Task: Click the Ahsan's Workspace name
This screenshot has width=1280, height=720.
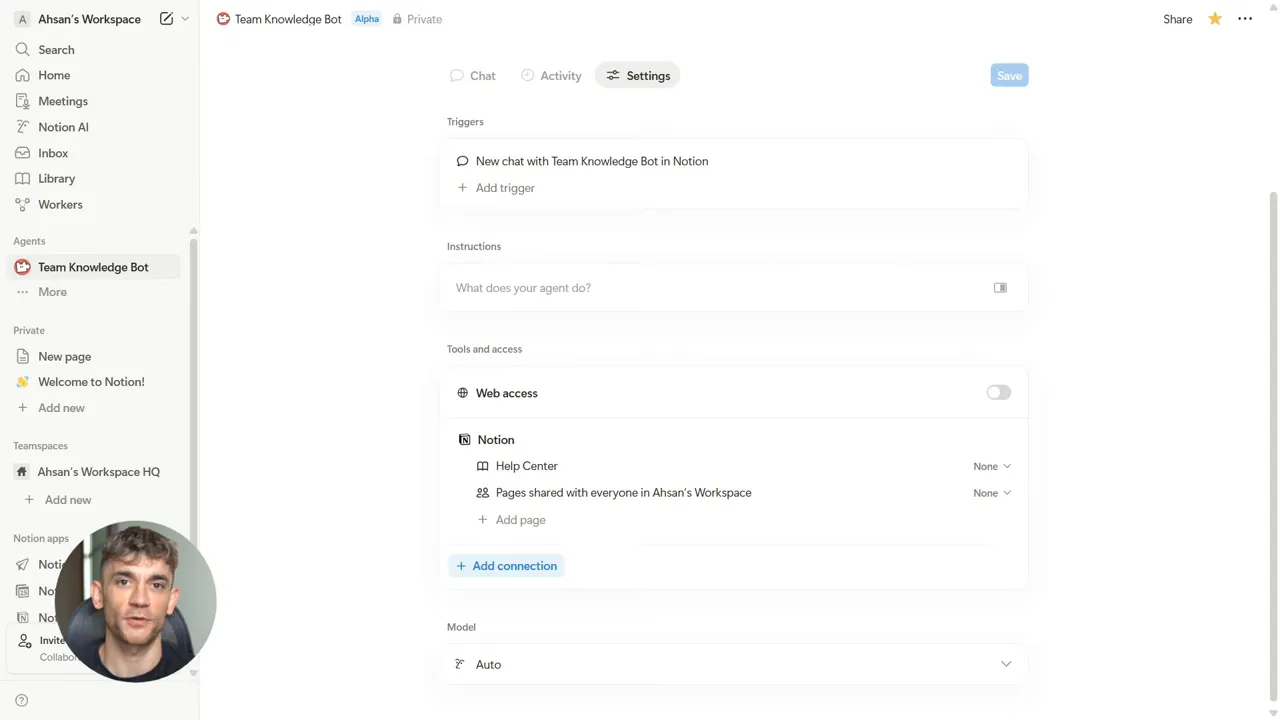Action: (89, 19)
